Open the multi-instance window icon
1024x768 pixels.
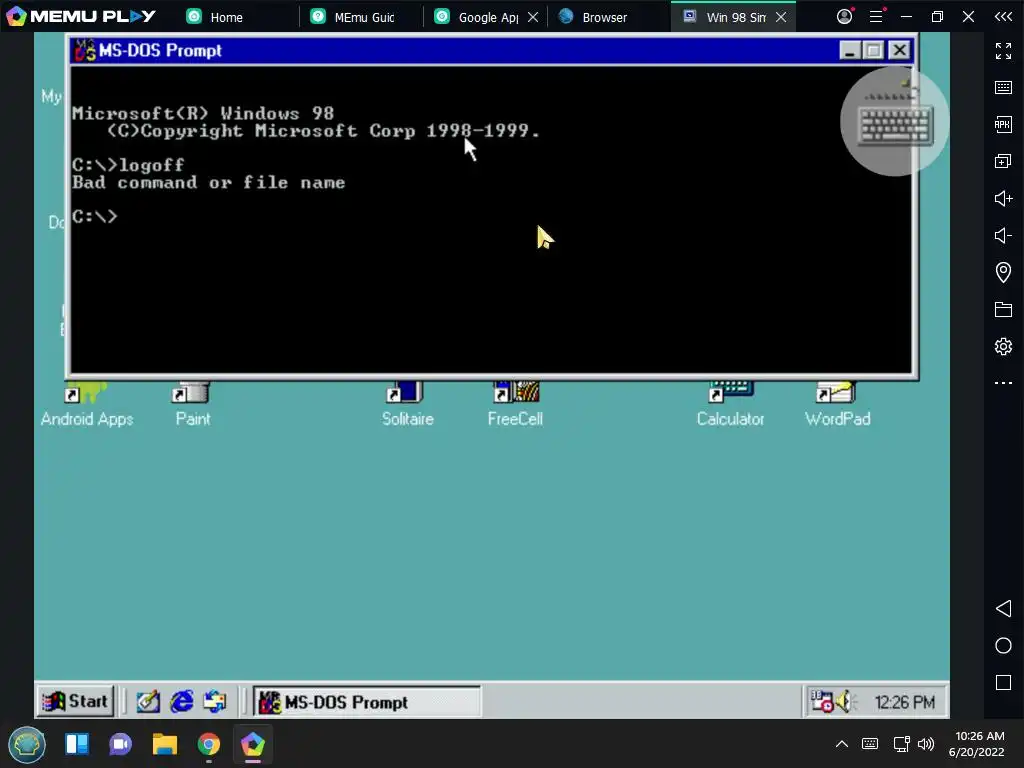coord(1003,161)
